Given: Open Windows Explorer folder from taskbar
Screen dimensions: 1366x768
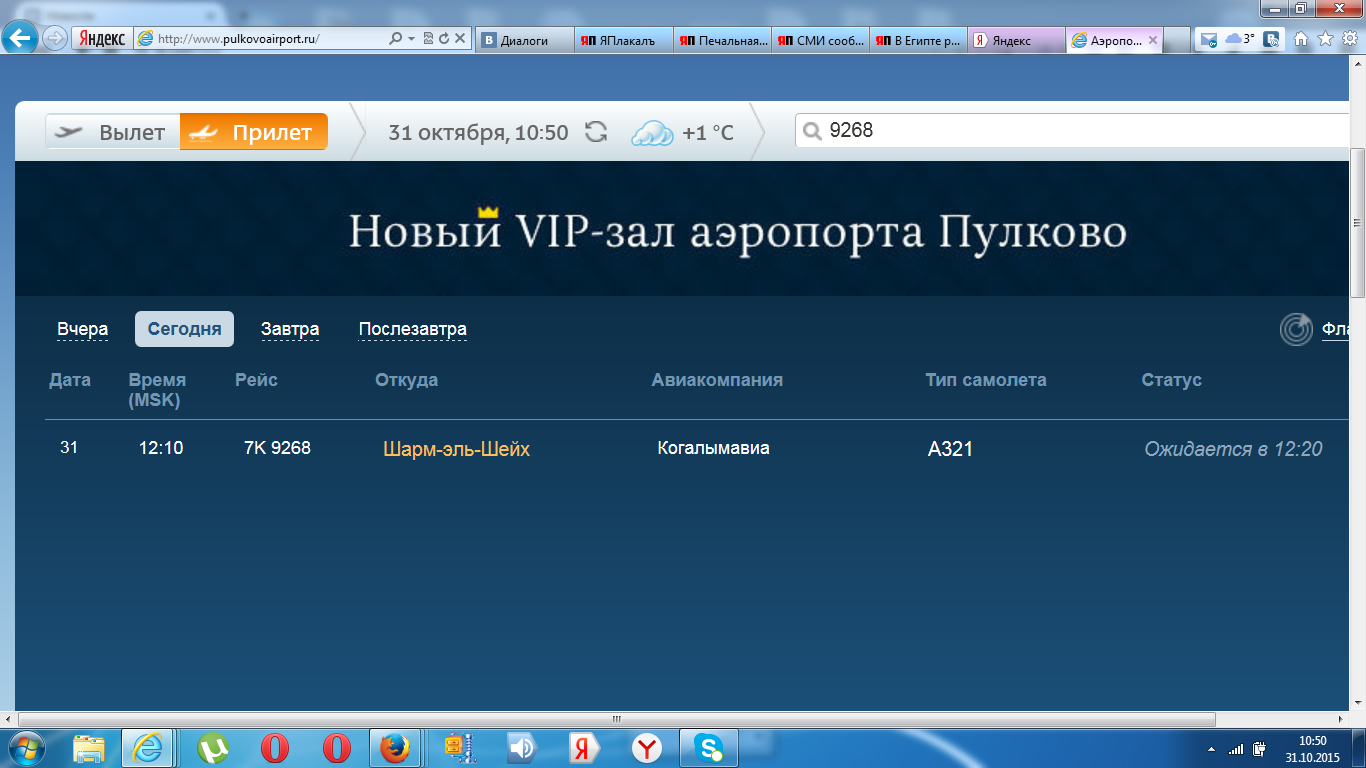Looking at the screenshot, I should pyautogui.click(x=89, y=748).
